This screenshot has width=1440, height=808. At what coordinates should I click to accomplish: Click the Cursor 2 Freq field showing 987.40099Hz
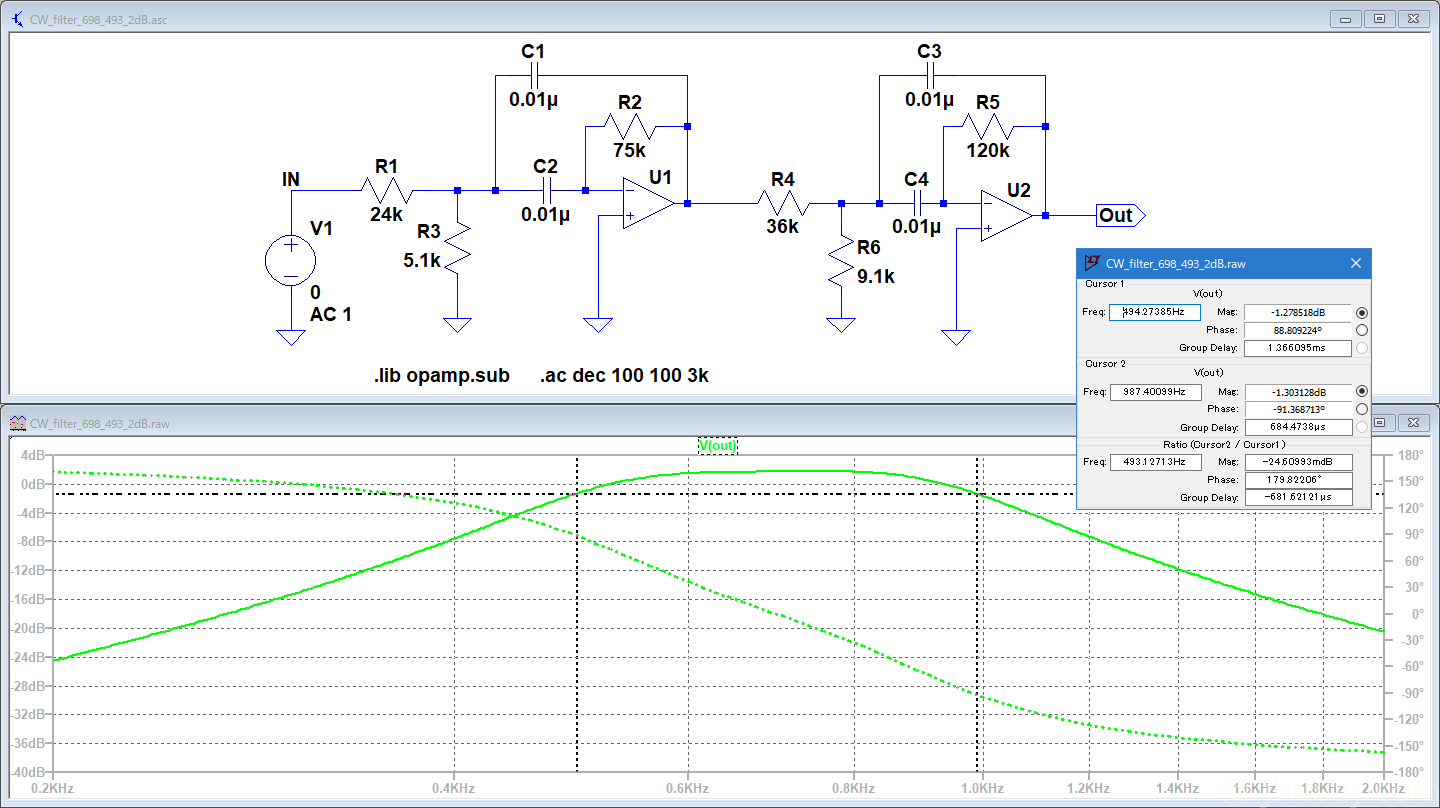[1155, 392]
